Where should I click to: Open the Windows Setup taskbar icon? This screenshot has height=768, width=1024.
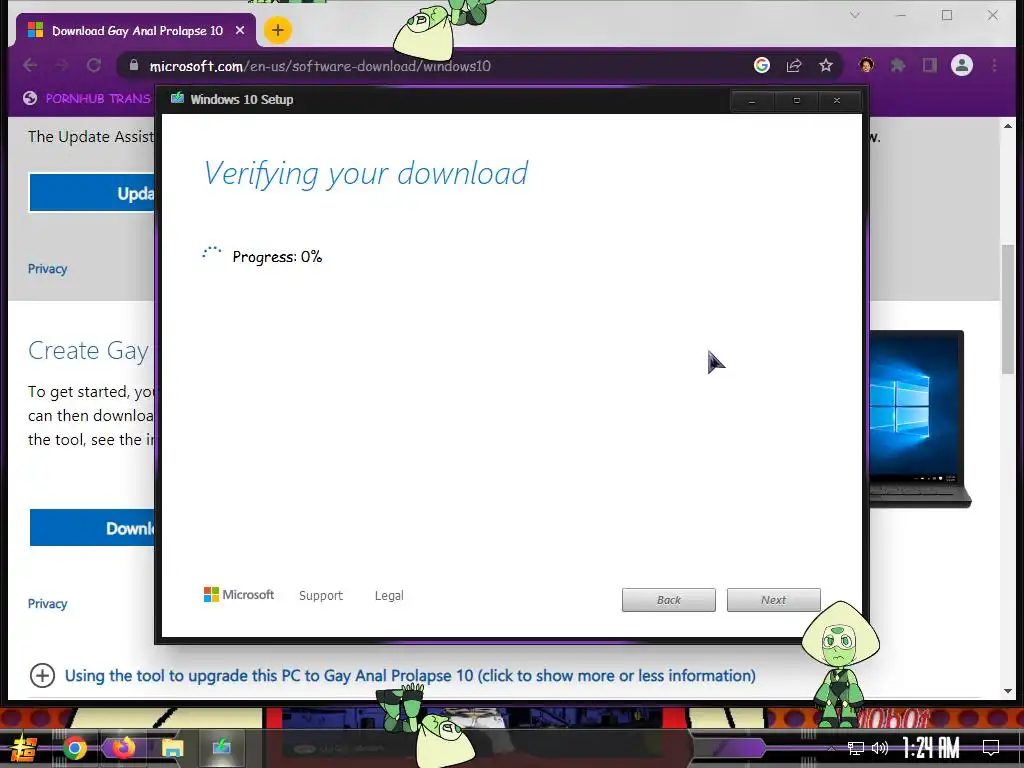pos(221,747)
